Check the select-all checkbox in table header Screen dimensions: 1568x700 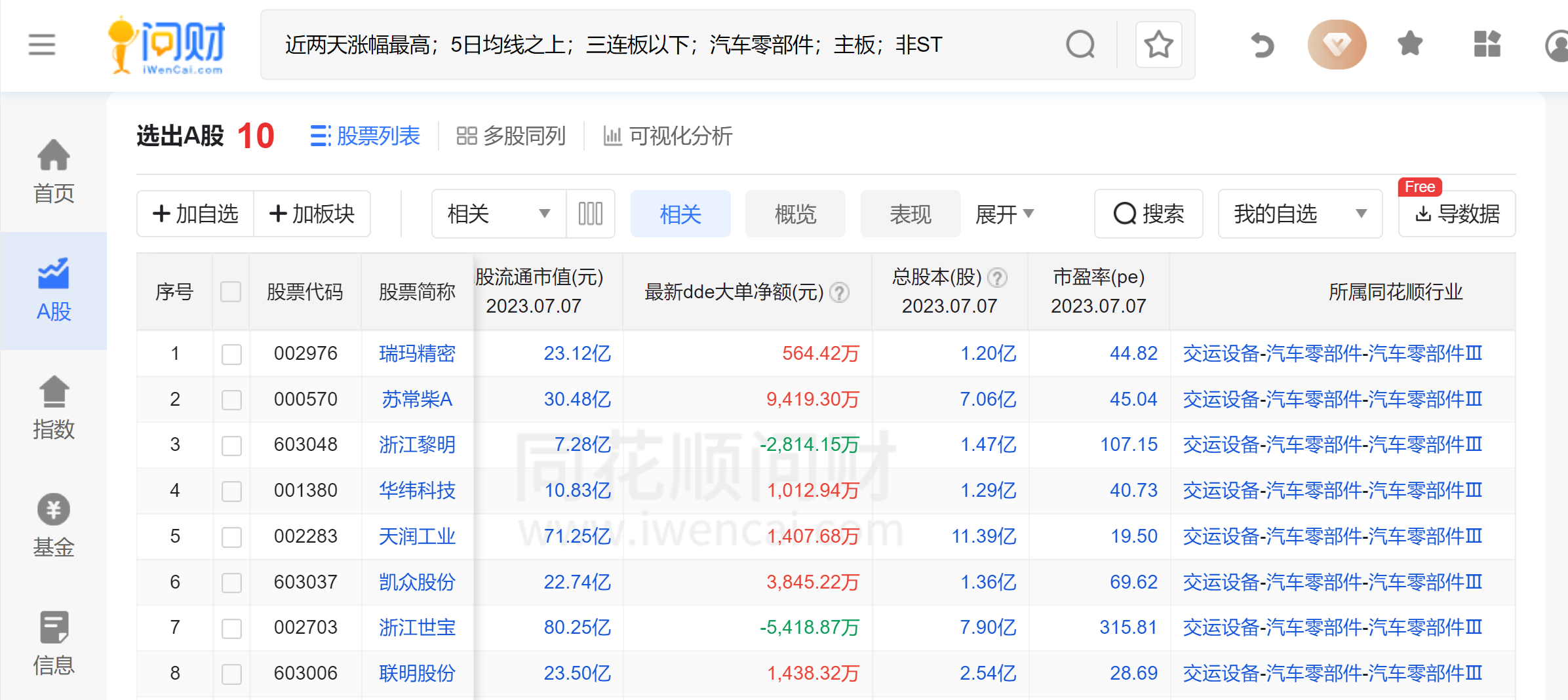(x=231, y=292)
